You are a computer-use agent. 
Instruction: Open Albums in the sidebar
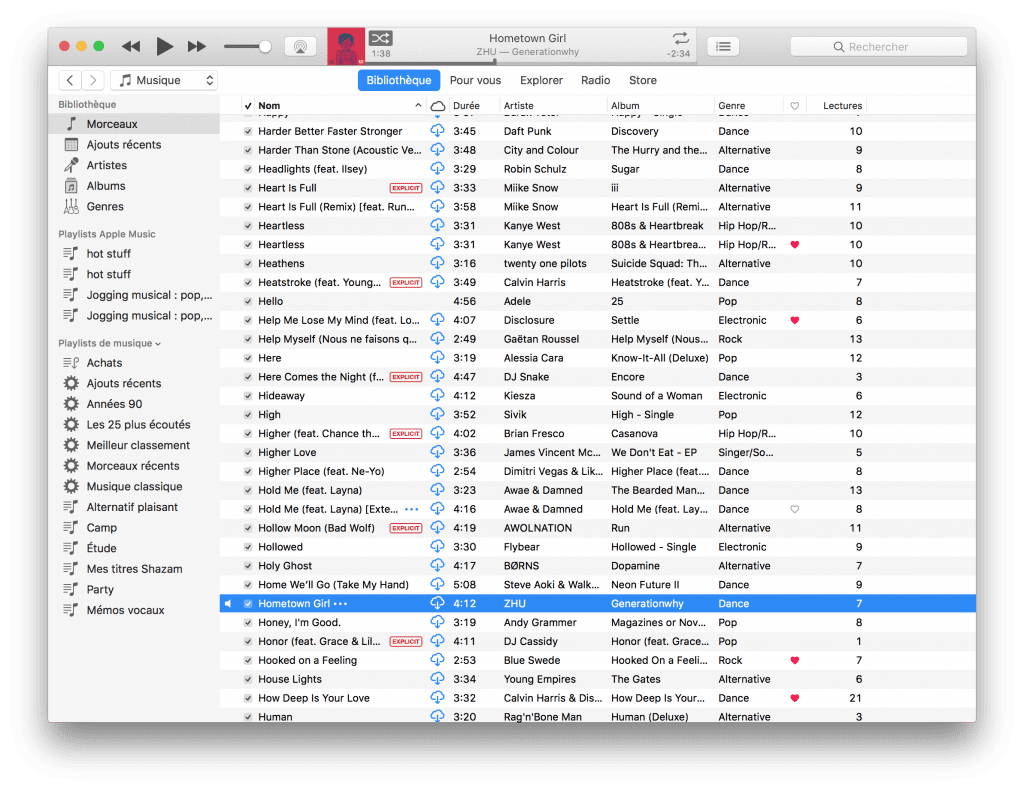pos(134,186)
